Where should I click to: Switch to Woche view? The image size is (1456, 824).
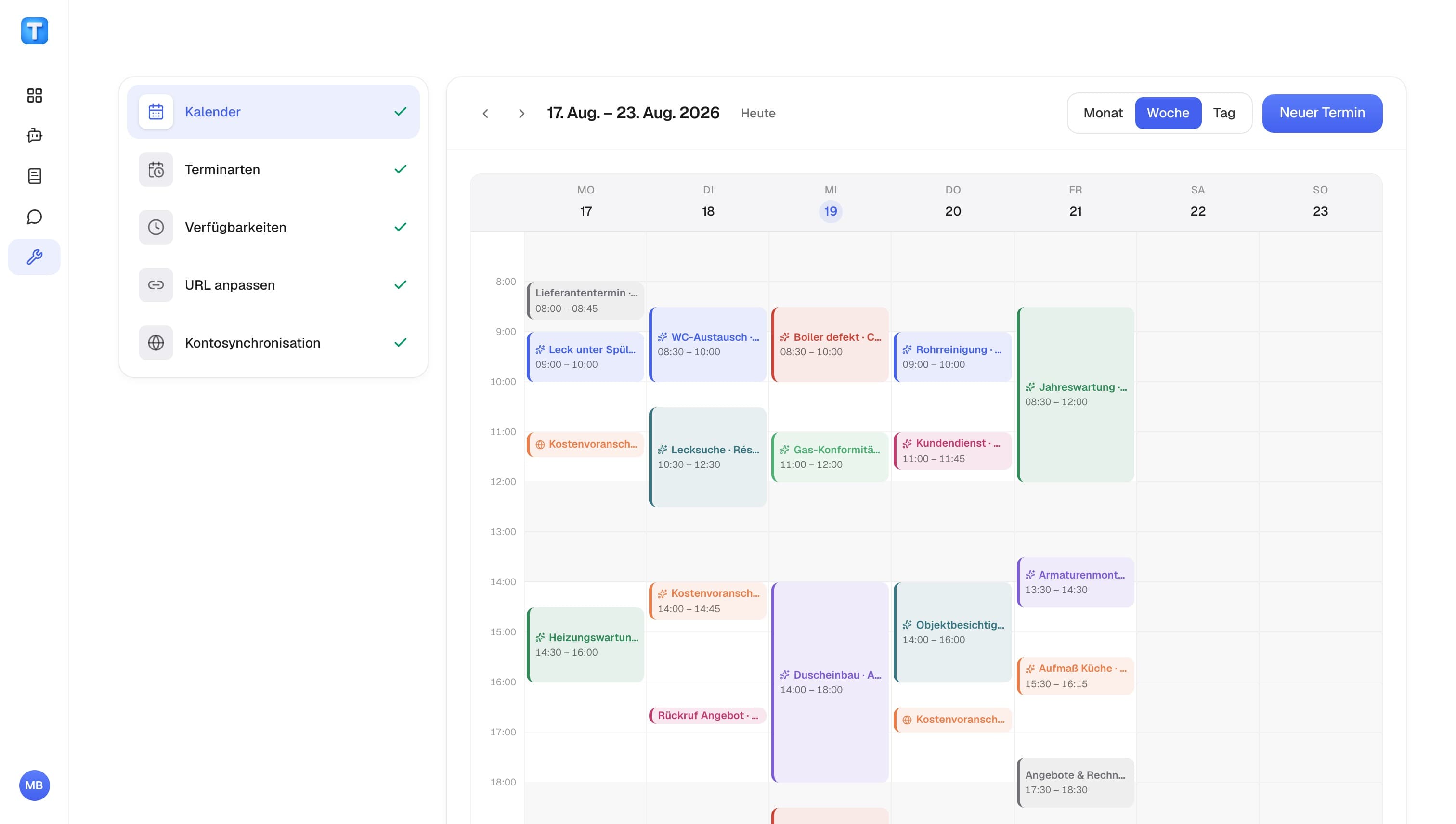click(1168, 113)
